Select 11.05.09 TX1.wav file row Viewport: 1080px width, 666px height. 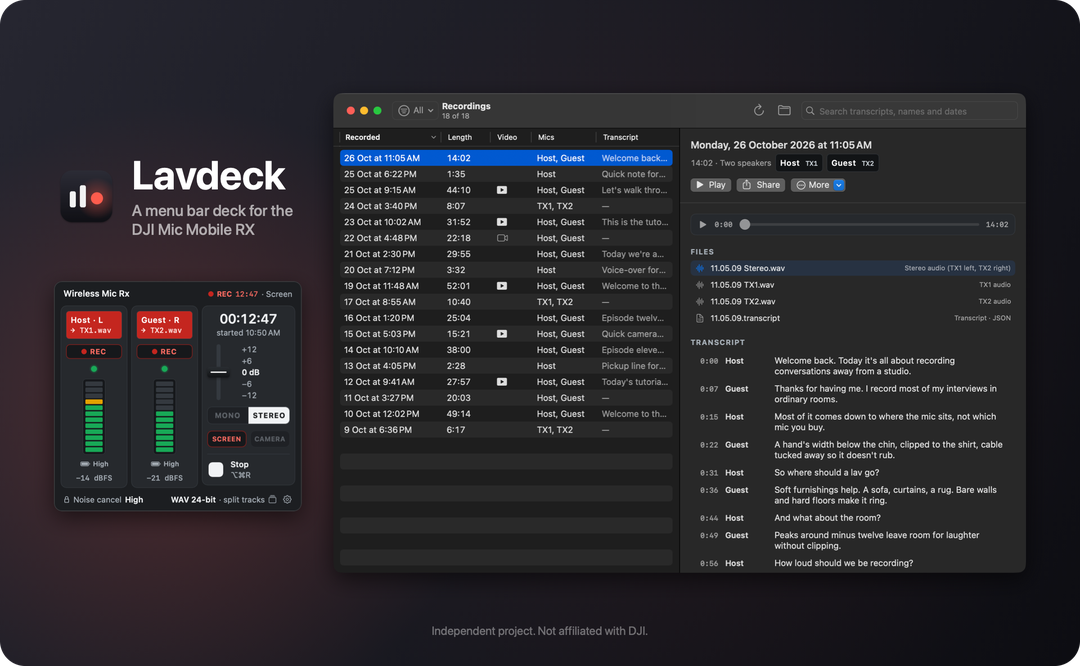pos(851,285)
